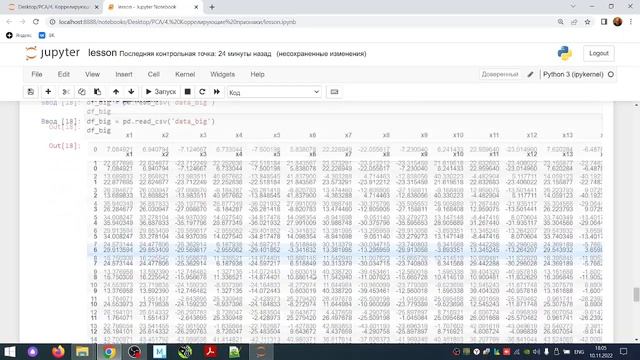
Task: Click the Доверенный trusted notebook button
Action: coord(500,74)
